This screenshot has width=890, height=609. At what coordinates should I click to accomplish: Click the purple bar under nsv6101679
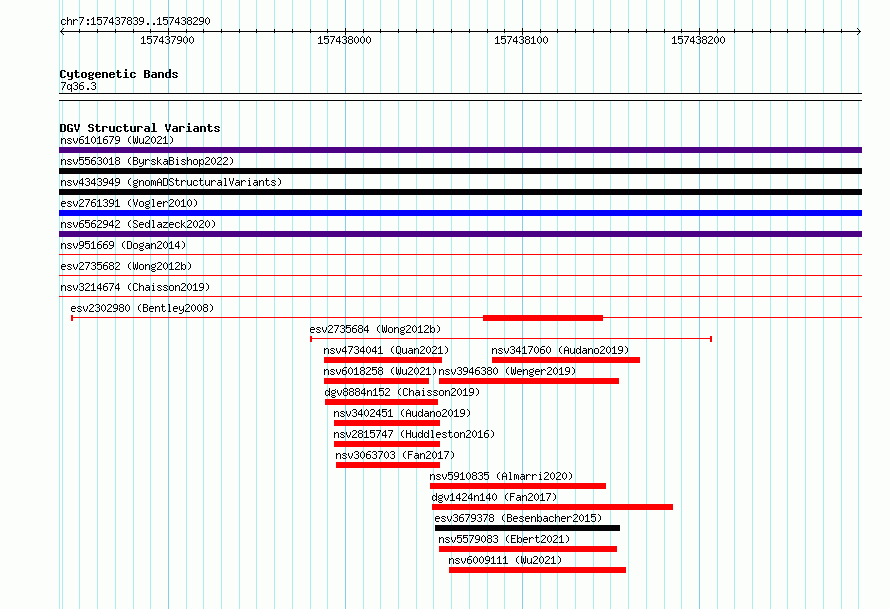(460, 150)
